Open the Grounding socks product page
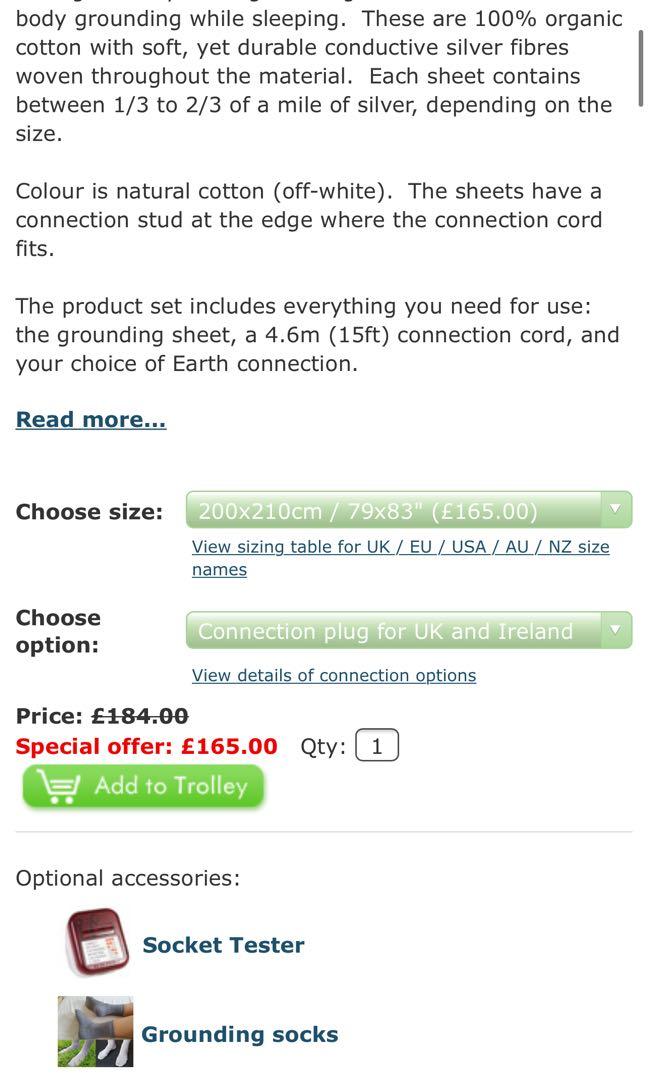Image resolution: width=648 pixels, height=1080 pixels. (240, 1035)
